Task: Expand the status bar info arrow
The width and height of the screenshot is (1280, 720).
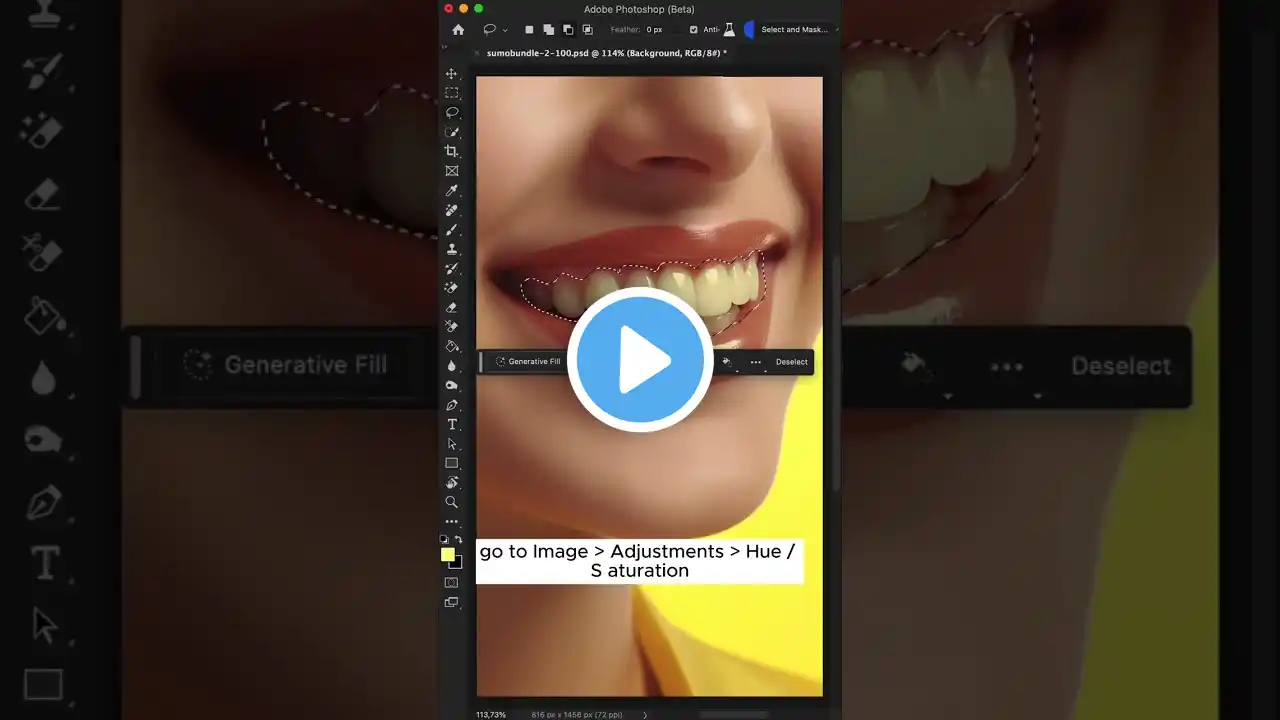Action: pos(645,714)
